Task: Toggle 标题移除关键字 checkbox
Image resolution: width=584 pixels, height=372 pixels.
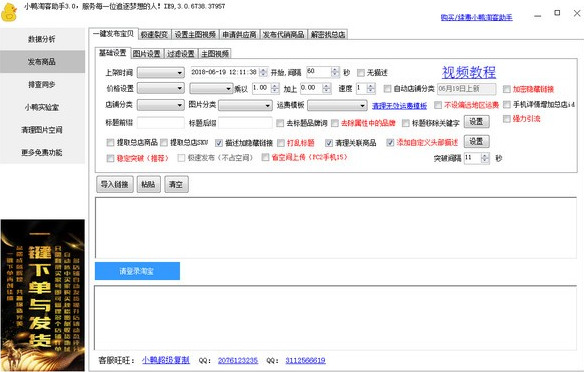Action: [406, 123]
